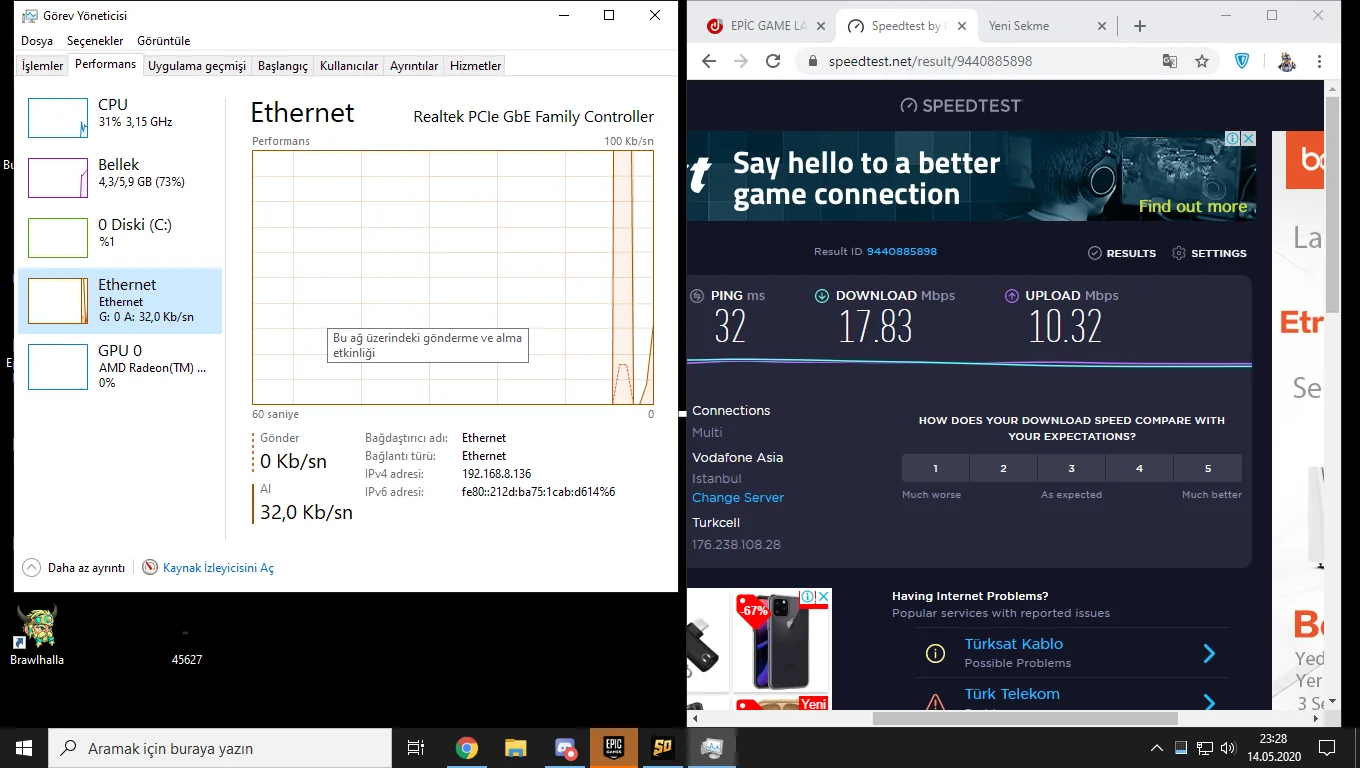The width and height of the screenshot is (1360, 768).
Task: Open the Dosya menu
Action: click(37, 41)
